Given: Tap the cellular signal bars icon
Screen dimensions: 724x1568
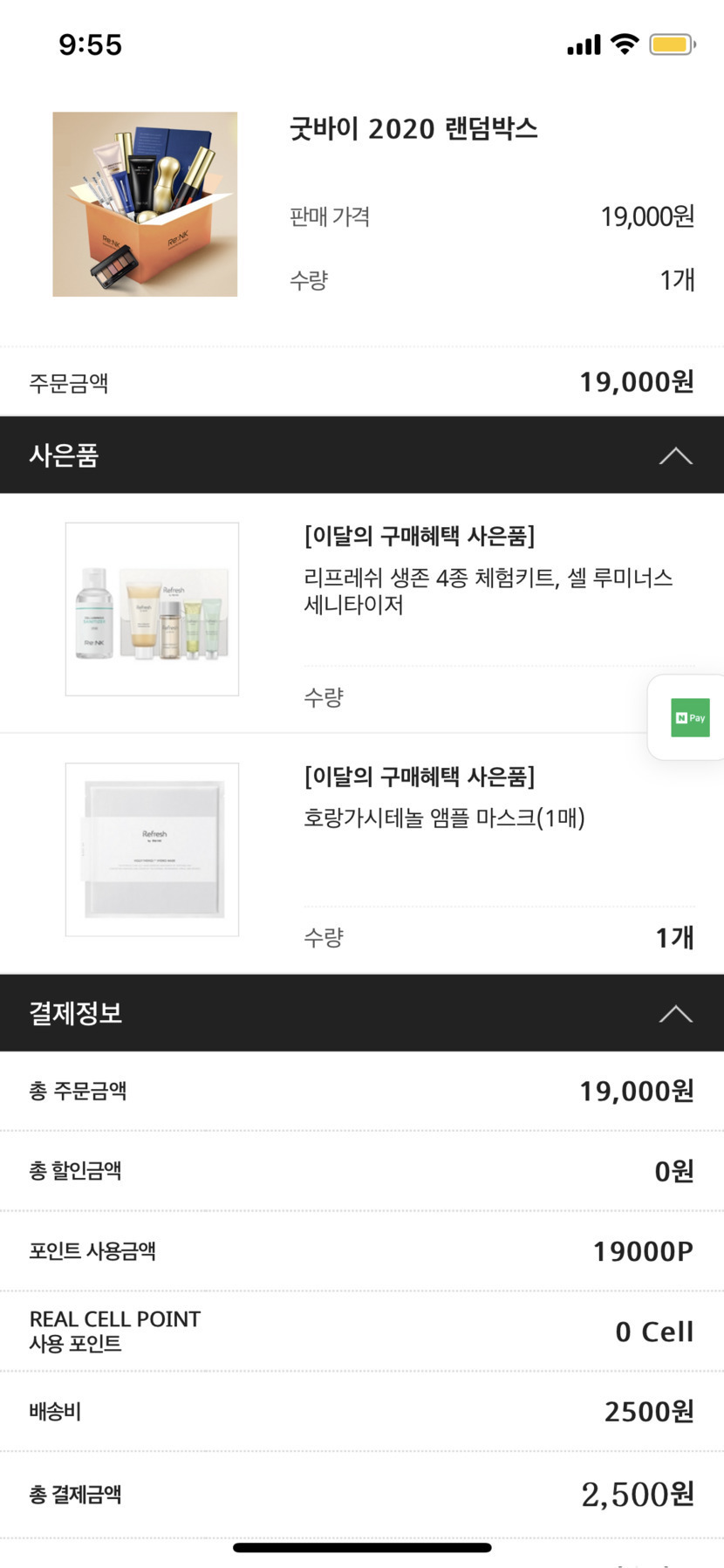Looking at the screenshot, I should click(584, 45).
